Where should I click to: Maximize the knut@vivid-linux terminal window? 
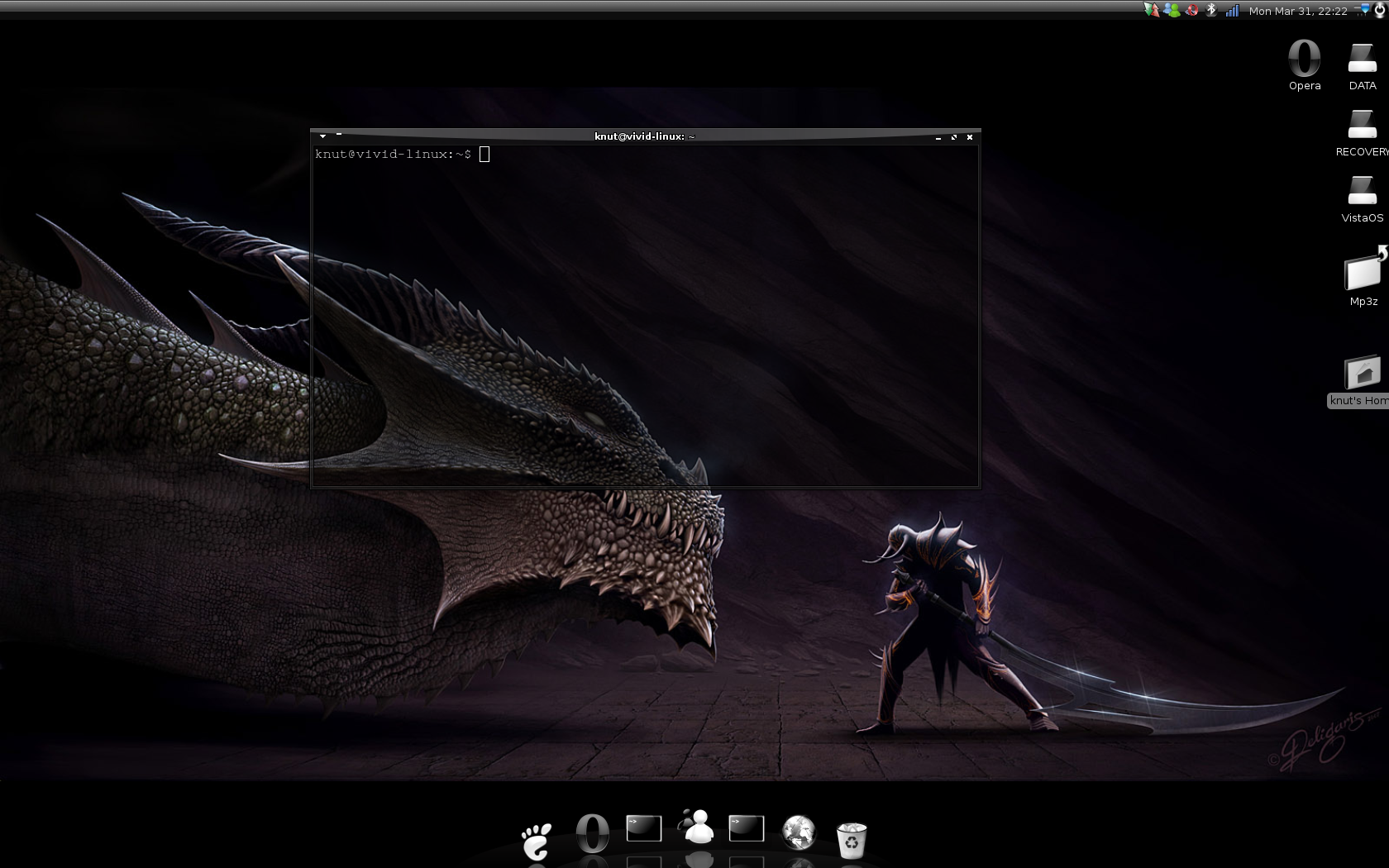click(953, 137)
